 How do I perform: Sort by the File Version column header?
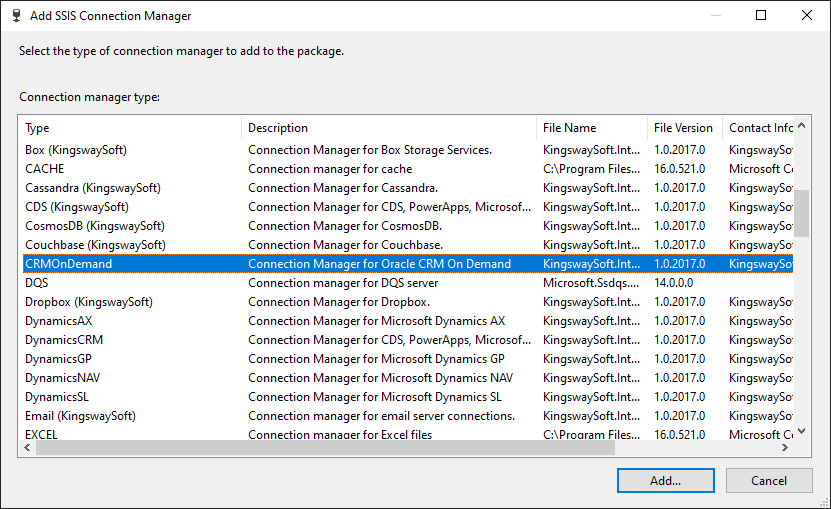tap(685, 128)
